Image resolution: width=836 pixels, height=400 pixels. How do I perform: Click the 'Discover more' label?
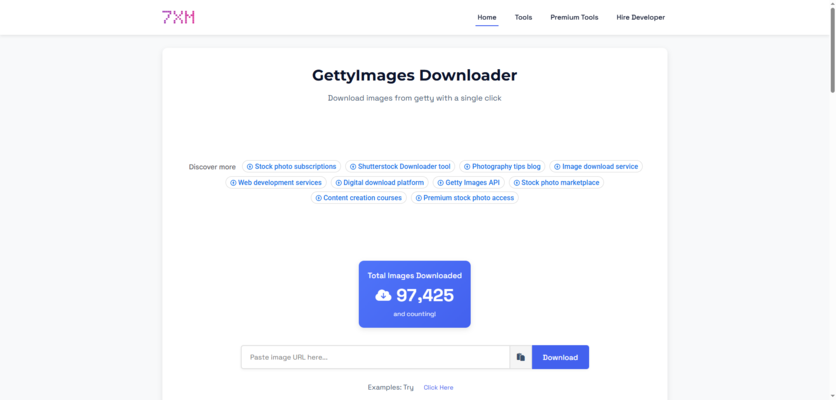click(212, 167)
